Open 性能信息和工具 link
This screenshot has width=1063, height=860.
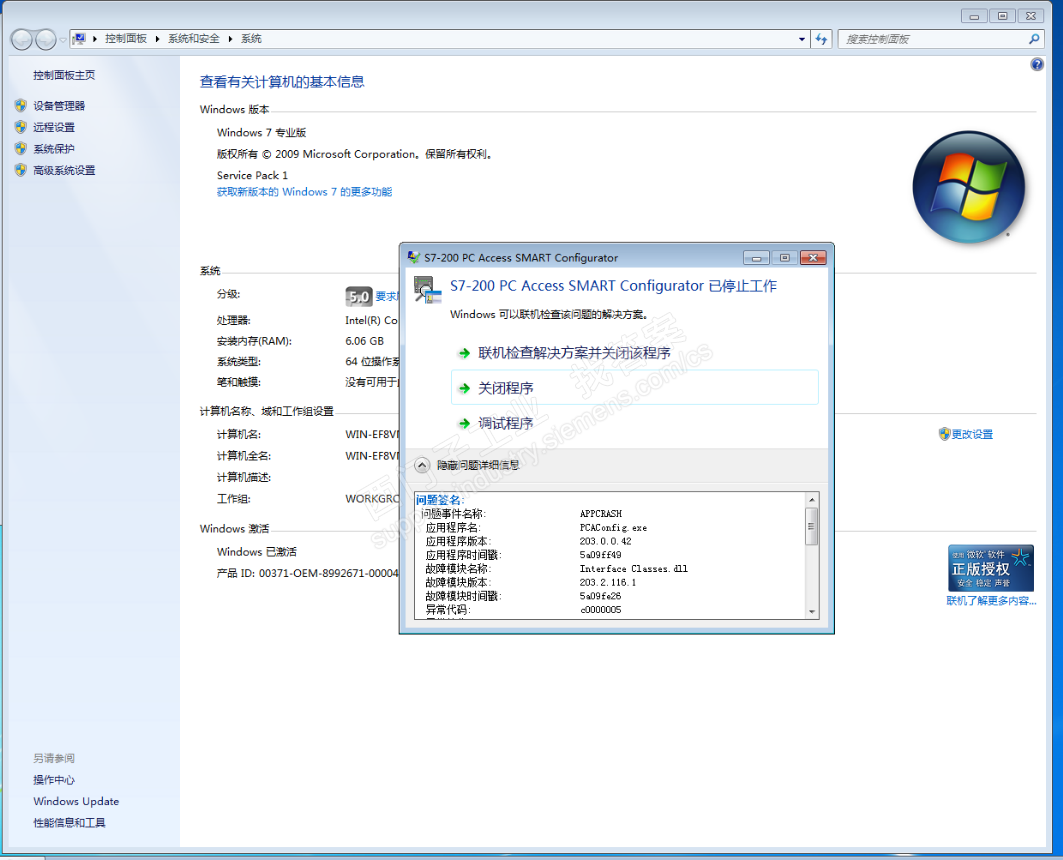coord(69,823)
